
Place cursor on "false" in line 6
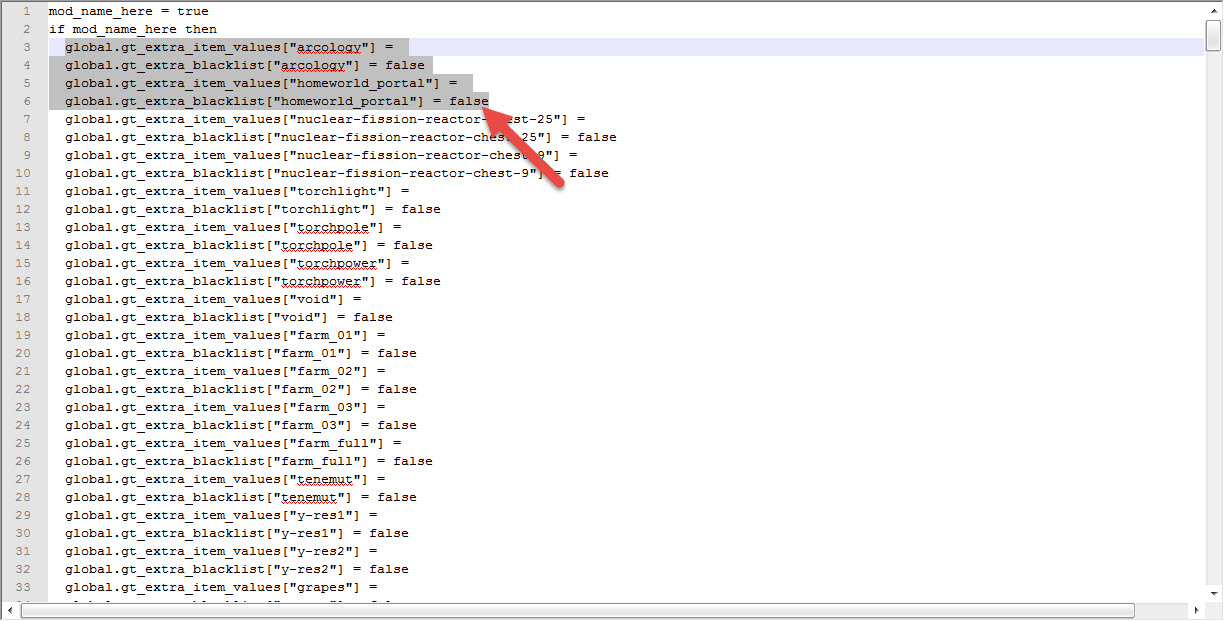468,102
